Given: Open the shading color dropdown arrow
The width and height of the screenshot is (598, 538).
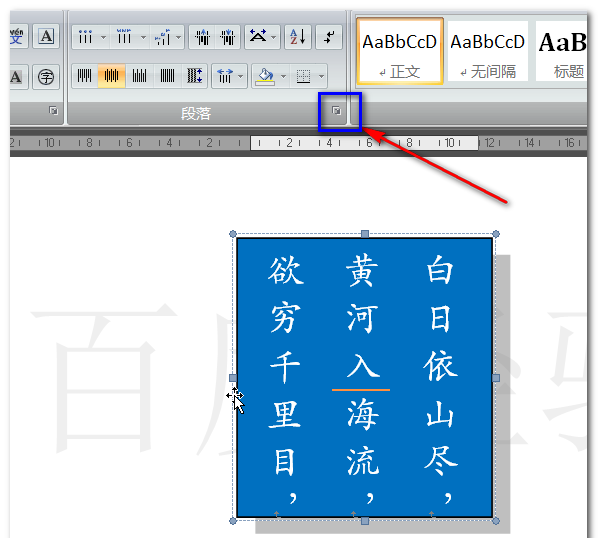Looking at the screenshot, I should [x=283, y=76].
